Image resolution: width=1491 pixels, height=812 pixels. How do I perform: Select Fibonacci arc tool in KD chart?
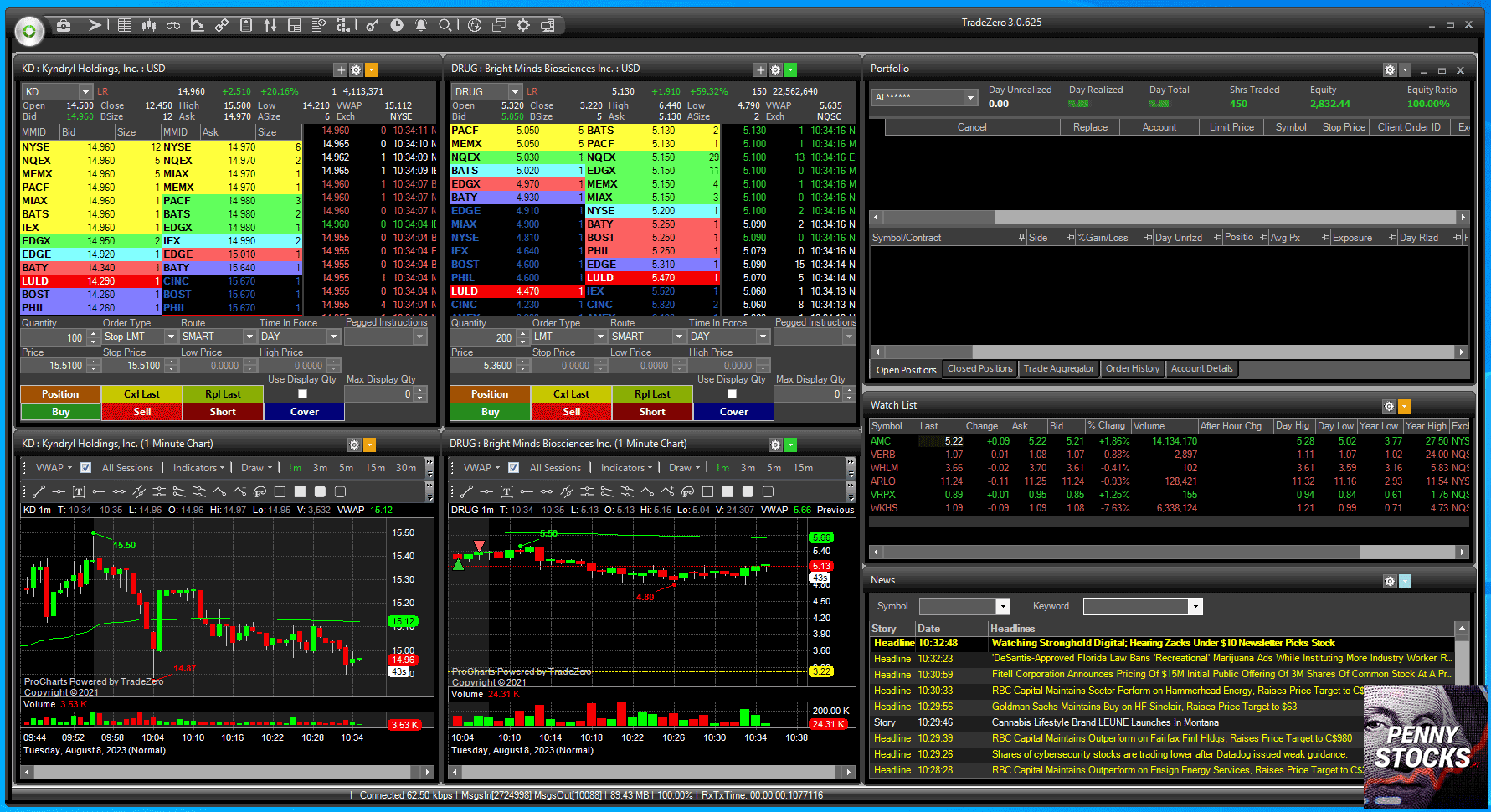(260, 491)
